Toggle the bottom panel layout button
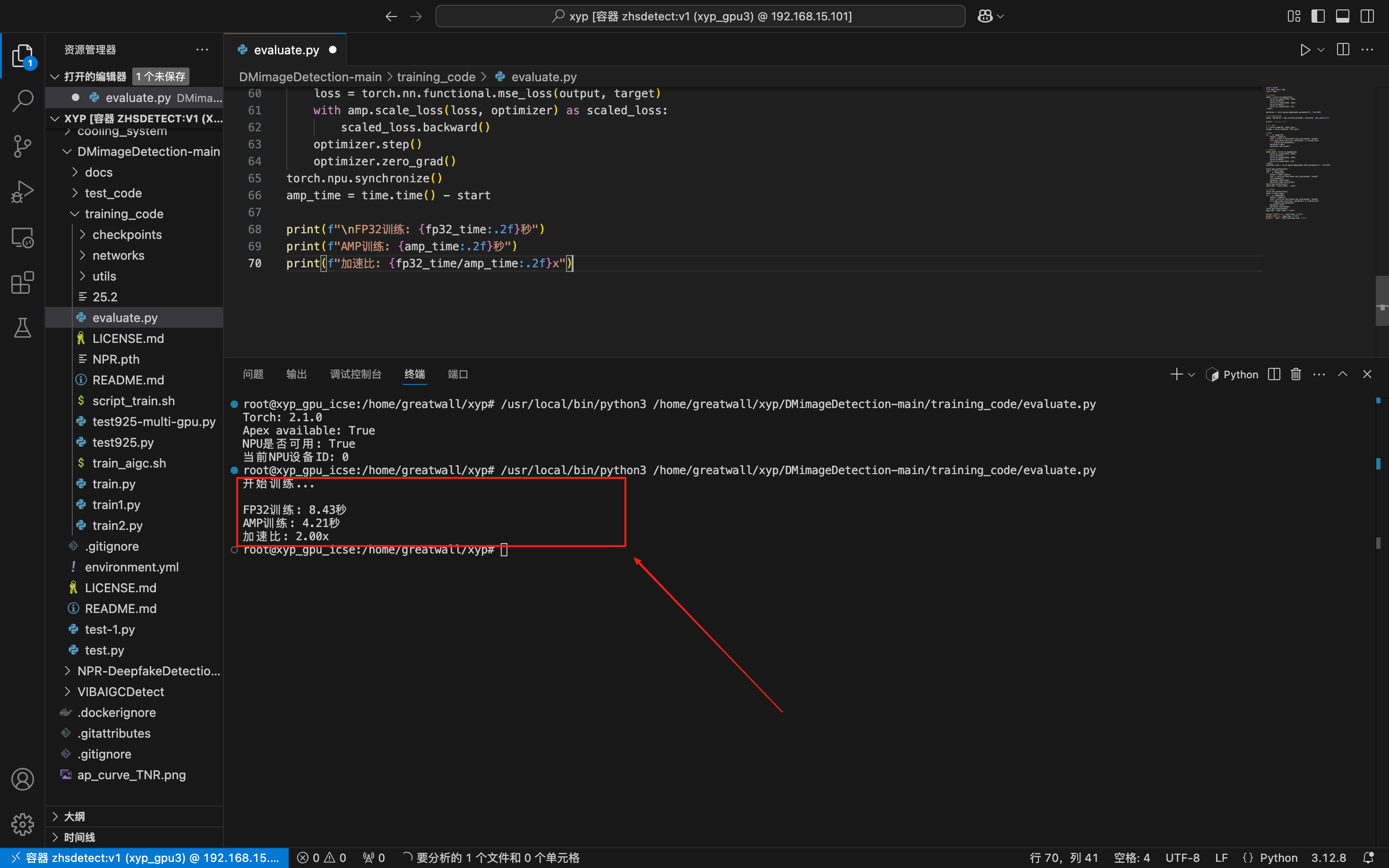1389x868 pixels. (x=1342, y=16)
